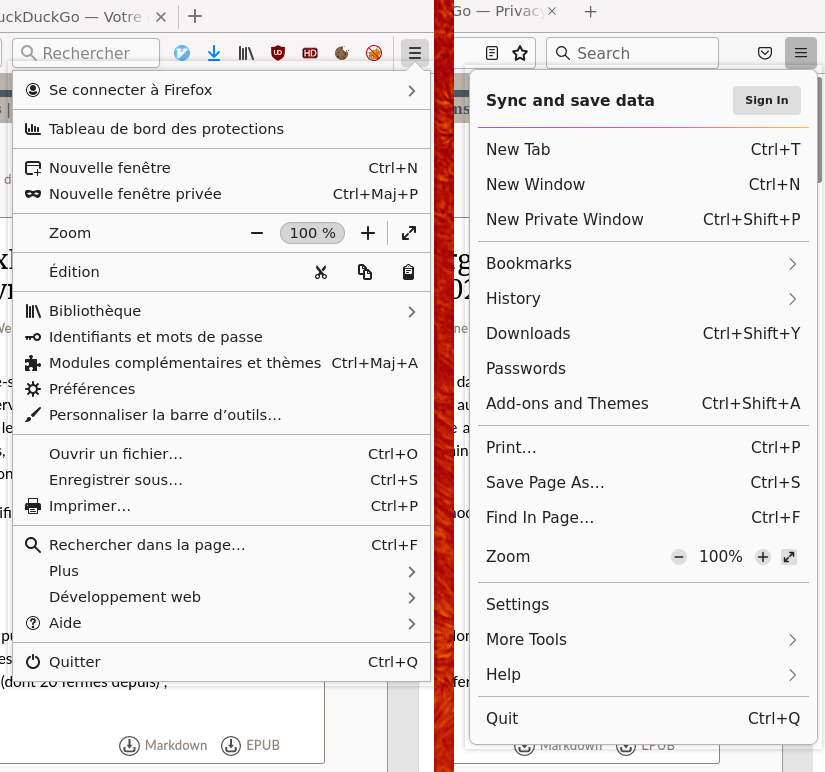Click the cookie extension icon
This screenshot has width=825, height=772.
tap(342, 53)
